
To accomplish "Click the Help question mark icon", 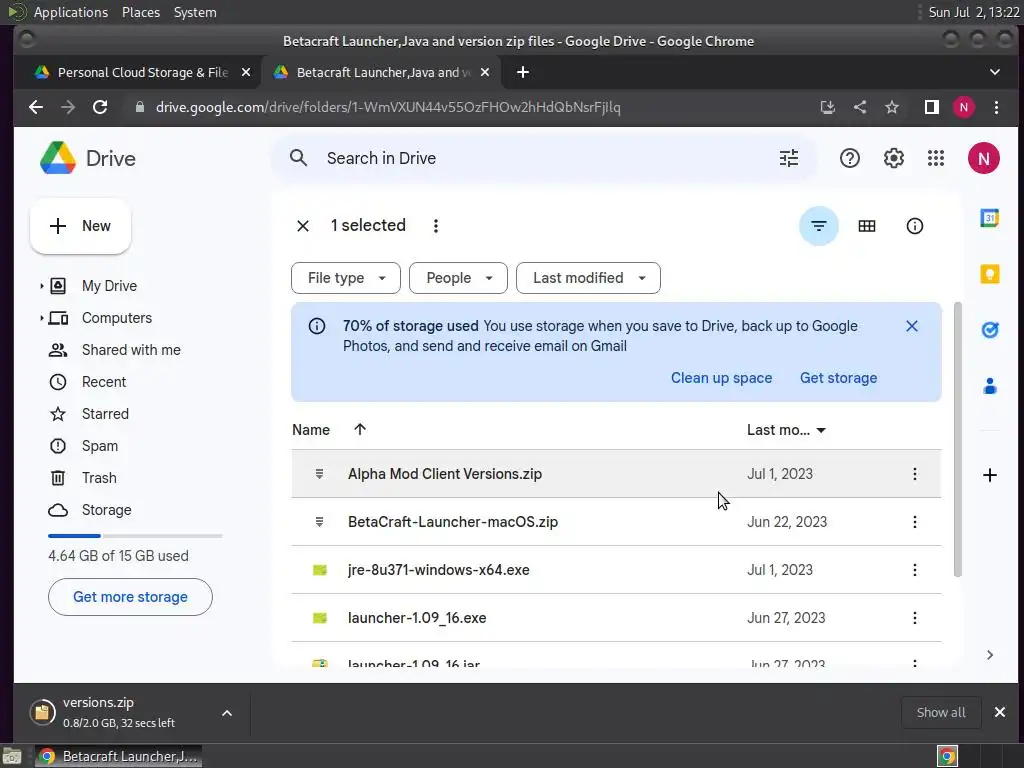I will (x=850, y=158).
